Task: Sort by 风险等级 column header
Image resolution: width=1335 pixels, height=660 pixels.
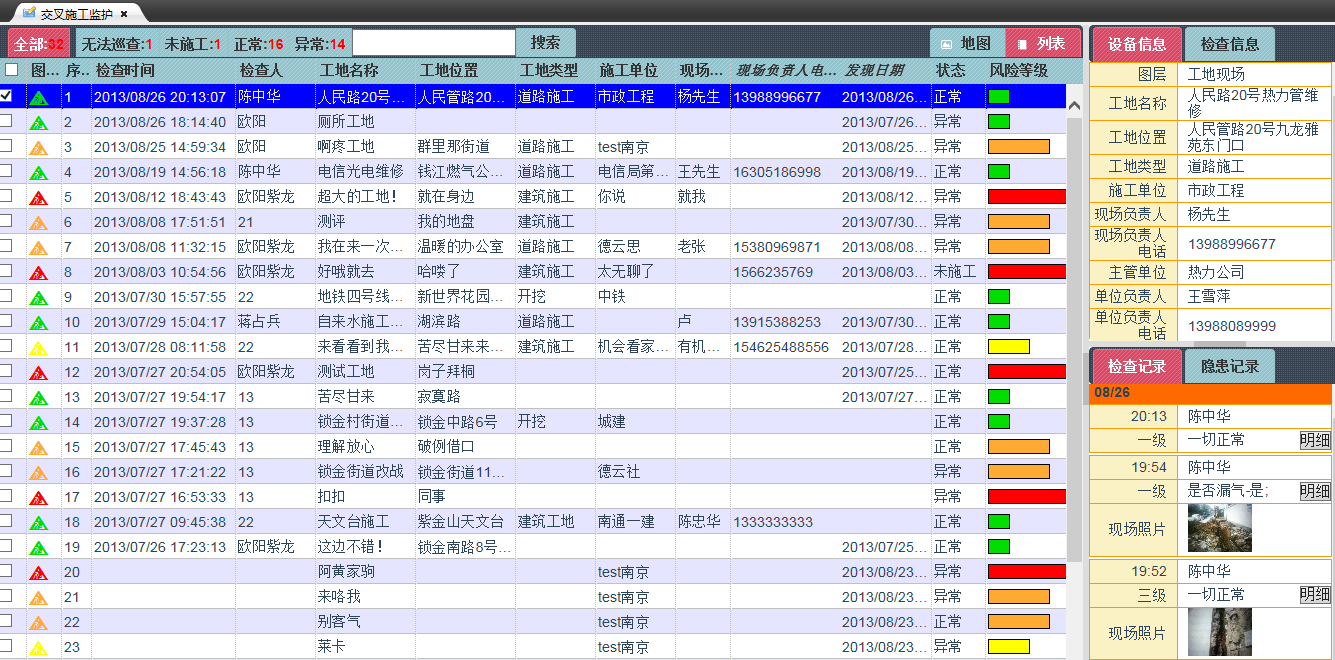Action: coord(1018,71)
